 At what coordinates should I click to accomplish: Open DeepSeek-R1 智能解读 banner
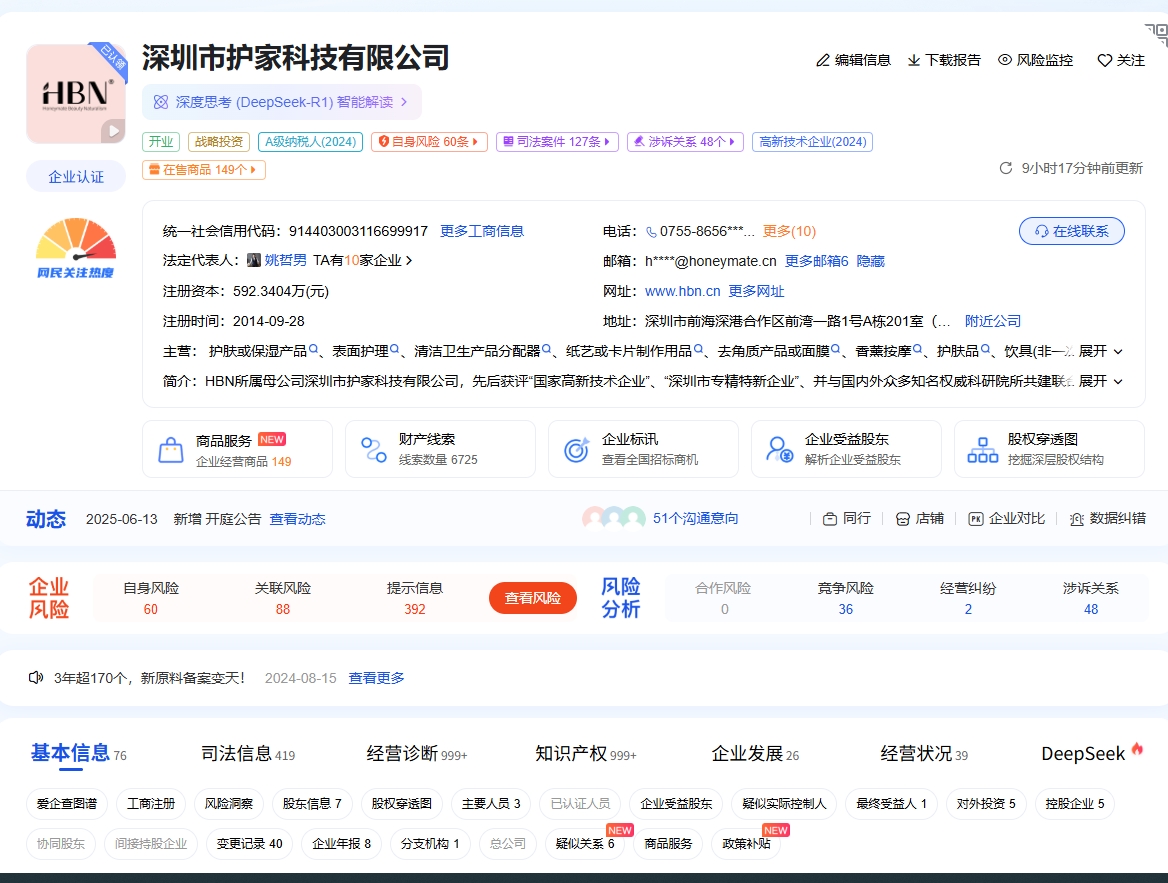tap(282, 102)
